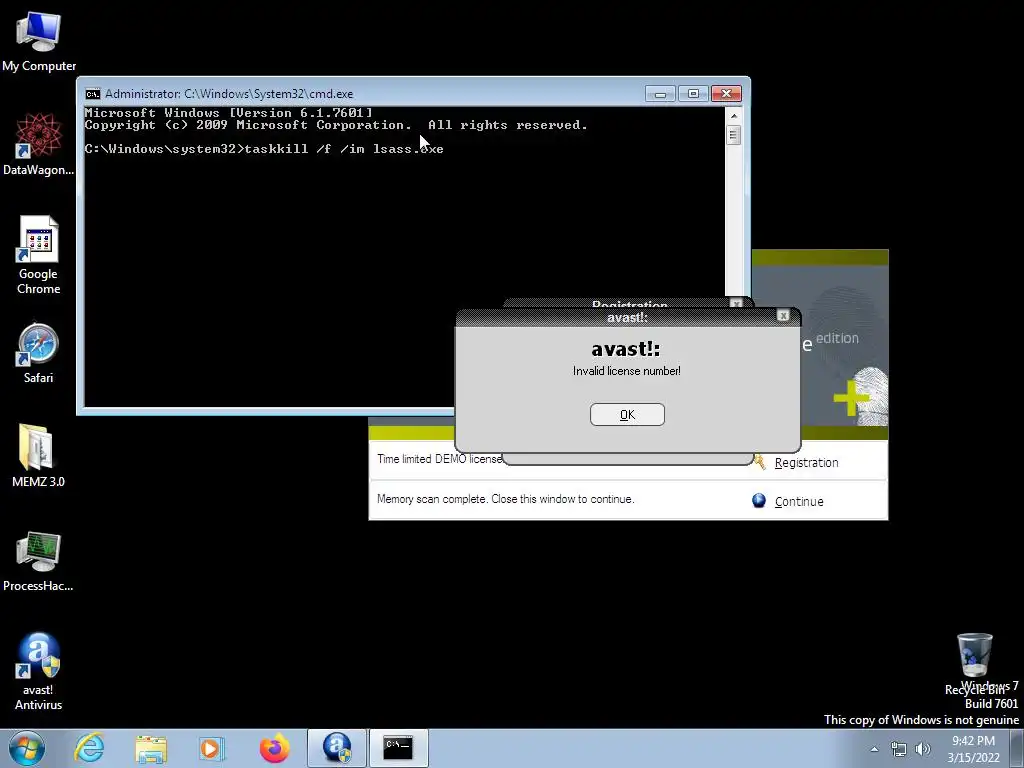Click the 'Memory scan complete' status text
This screenshot has height=768, width=1024.
(x=505, y=499)
